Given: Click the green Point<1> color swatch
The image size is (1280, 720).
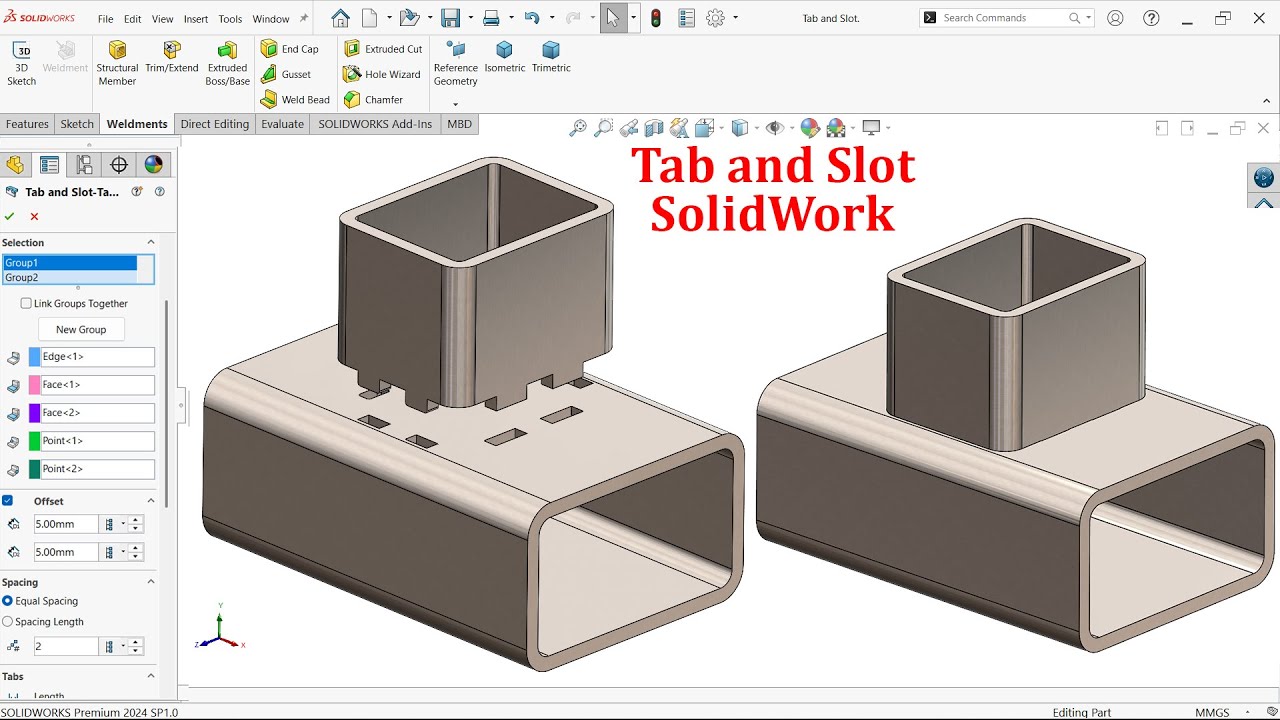Looking at the screenshot, I should pos(34,441).
